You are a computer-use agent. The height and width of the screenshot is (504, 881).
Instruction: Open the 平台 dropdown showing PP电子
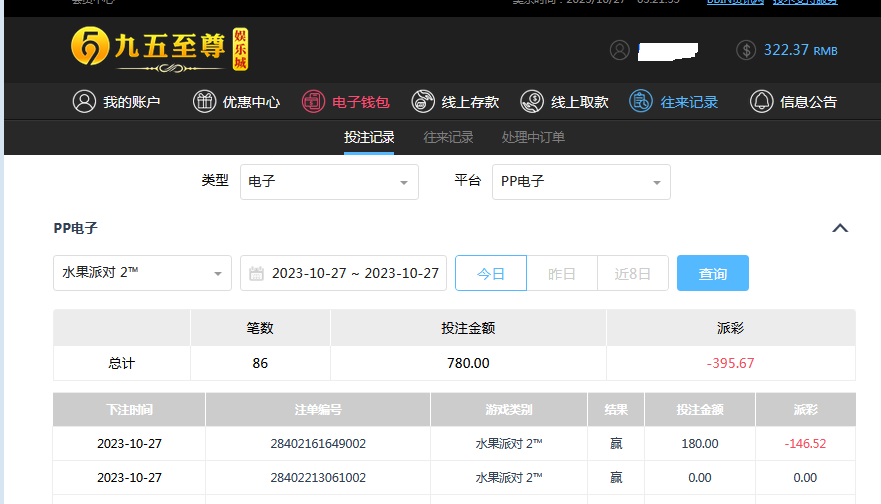point(581,182)
